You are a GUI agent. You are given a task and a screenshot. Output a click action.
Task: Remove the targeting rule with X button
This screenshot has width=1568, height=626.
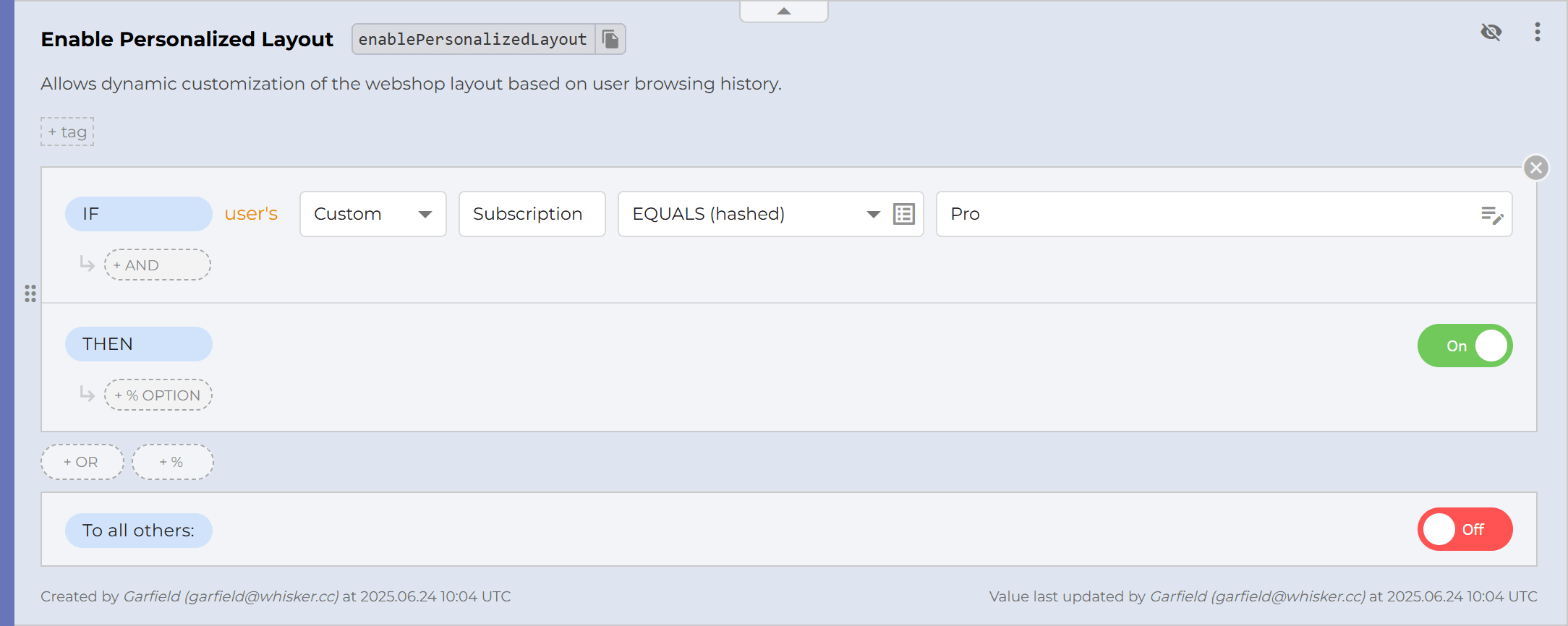point(1536,168)
